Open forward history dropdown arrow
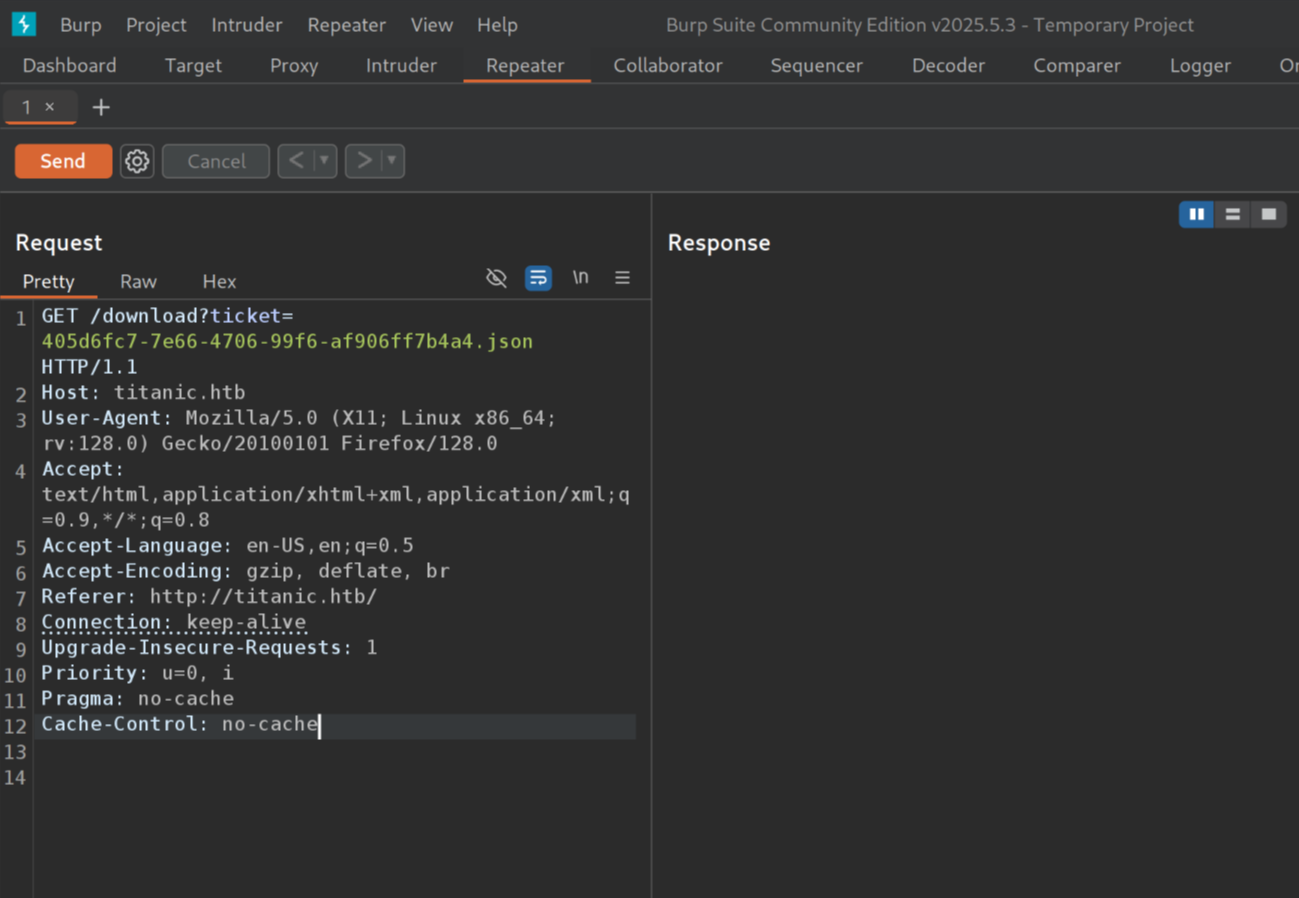 coord(392,161)
